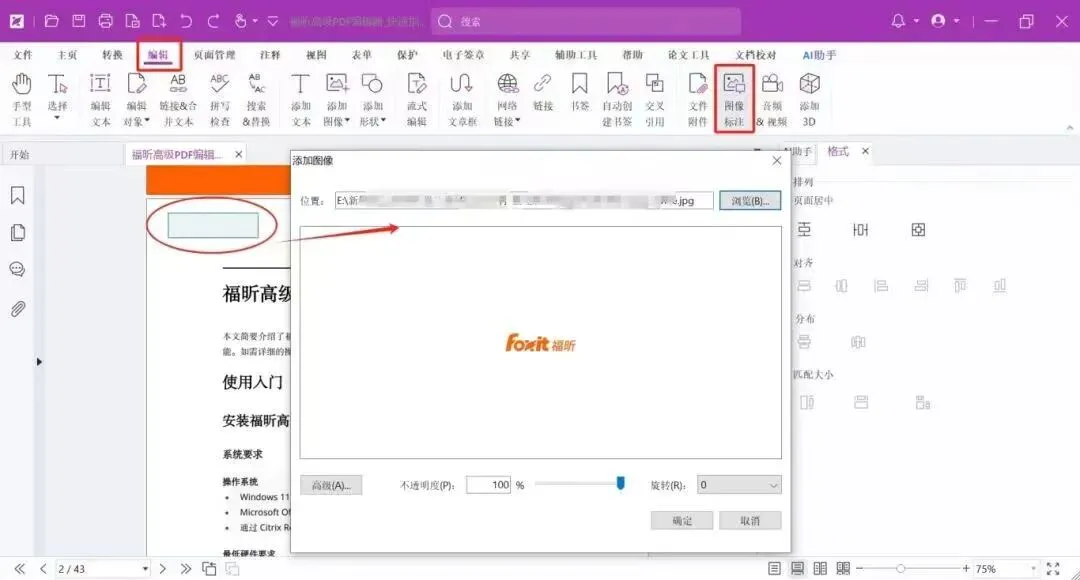Jump to last page arrow
The image size is (1080, 580).
[x=186, y=569]
